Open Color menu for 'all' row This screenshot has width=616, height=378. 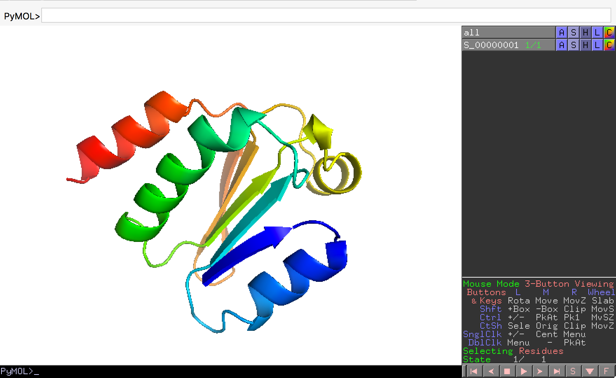pyautogui.click(x=609, y=33)
